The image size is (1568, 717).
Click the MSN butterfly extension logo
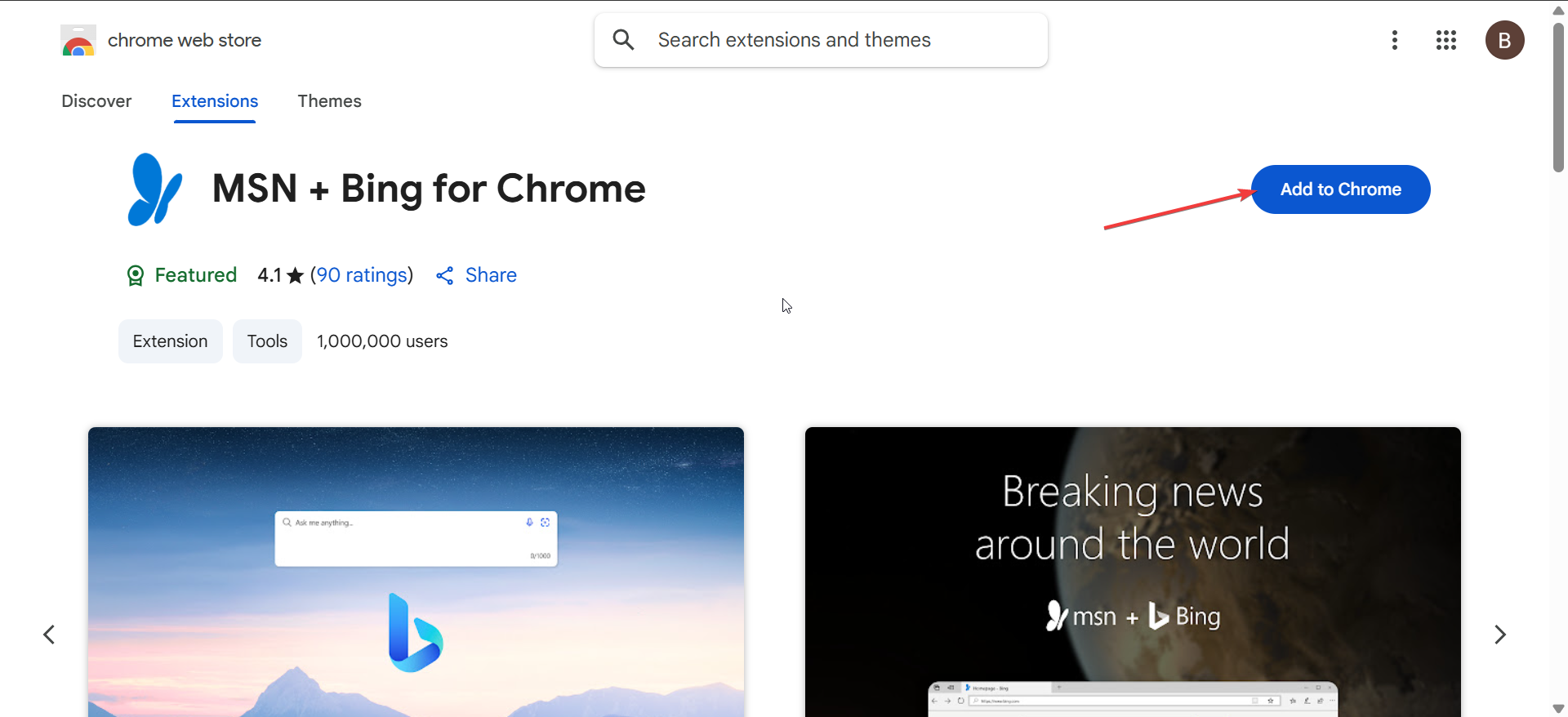click(154, 189)
